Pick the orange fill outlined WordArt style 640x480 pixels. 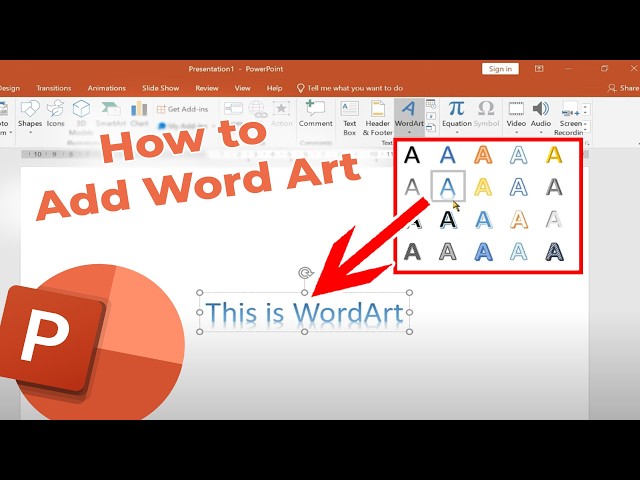[483, 155]
